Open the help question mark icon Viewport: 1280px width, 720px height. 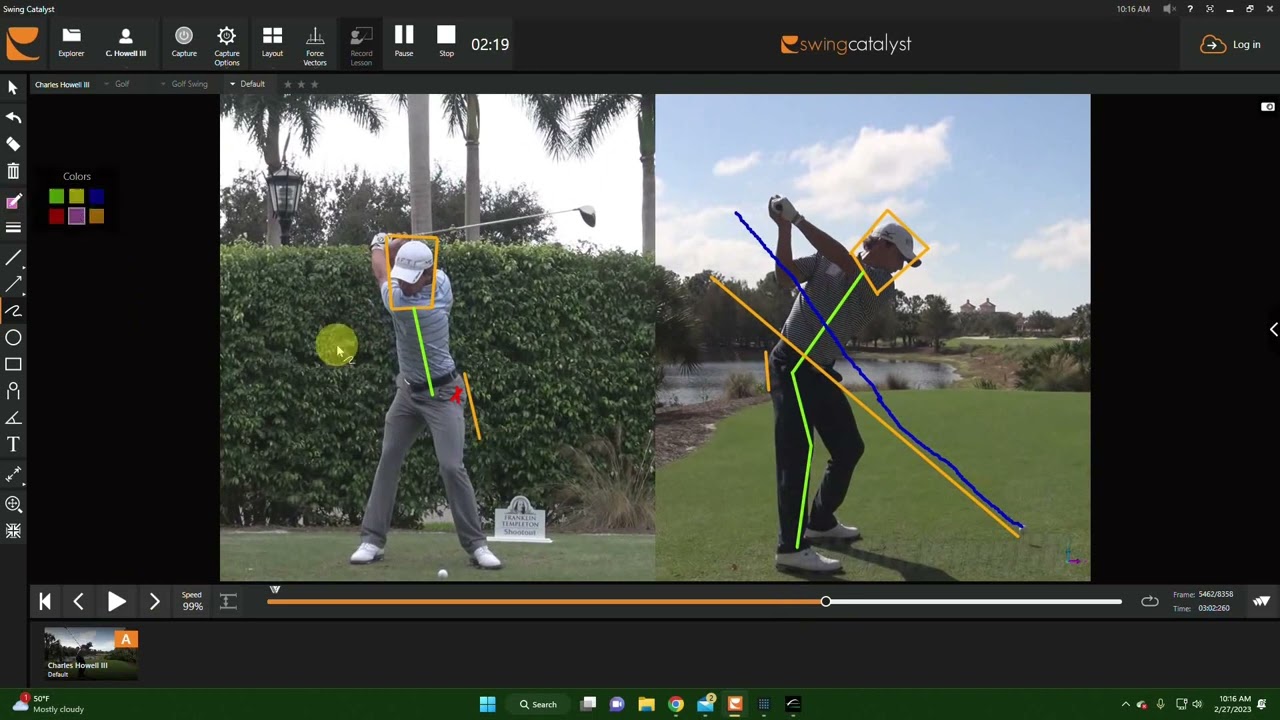[x=1189, y=9]
